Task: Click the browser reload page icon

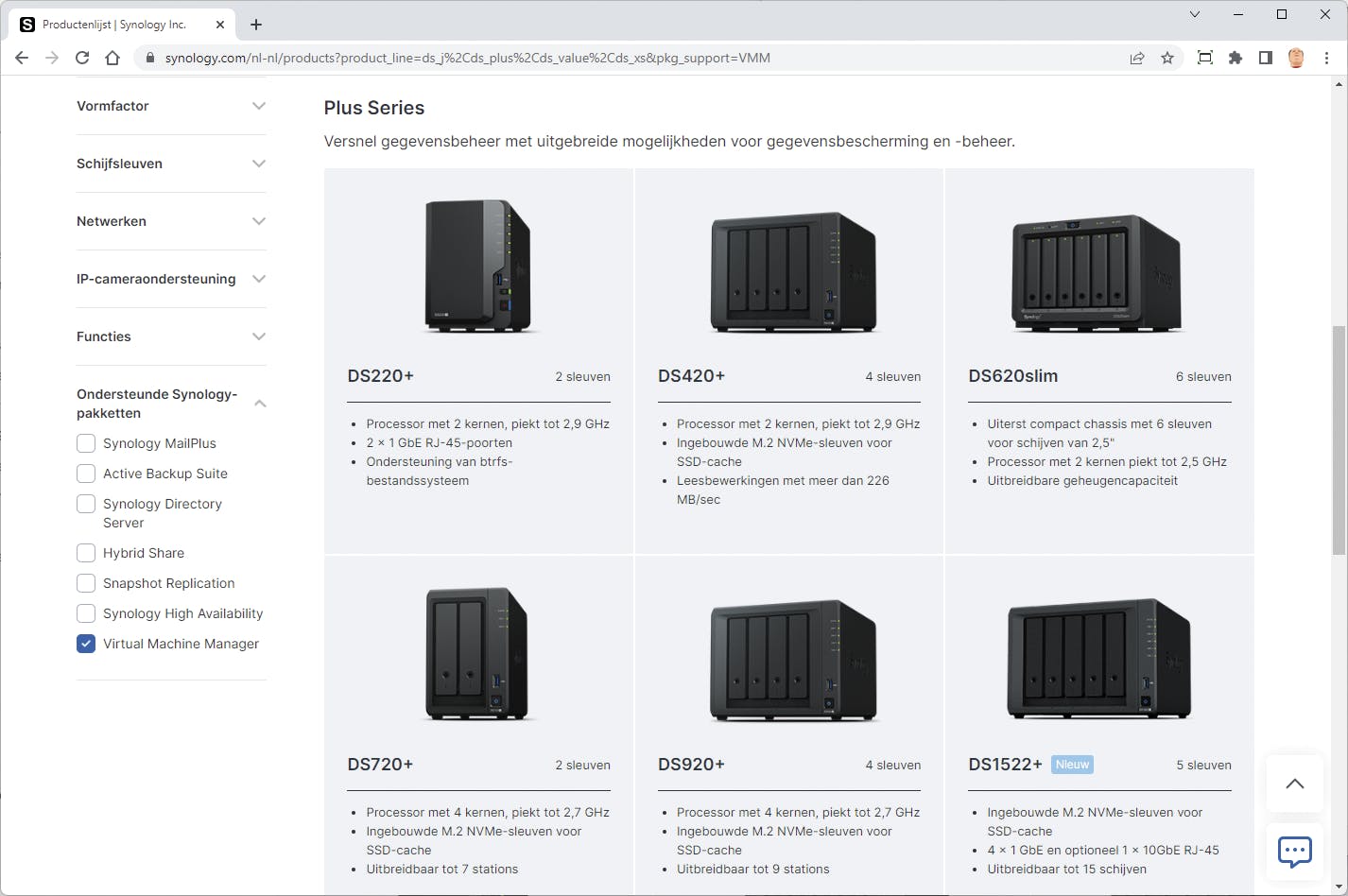Action: pyautogui.click(x=82, y=58)
